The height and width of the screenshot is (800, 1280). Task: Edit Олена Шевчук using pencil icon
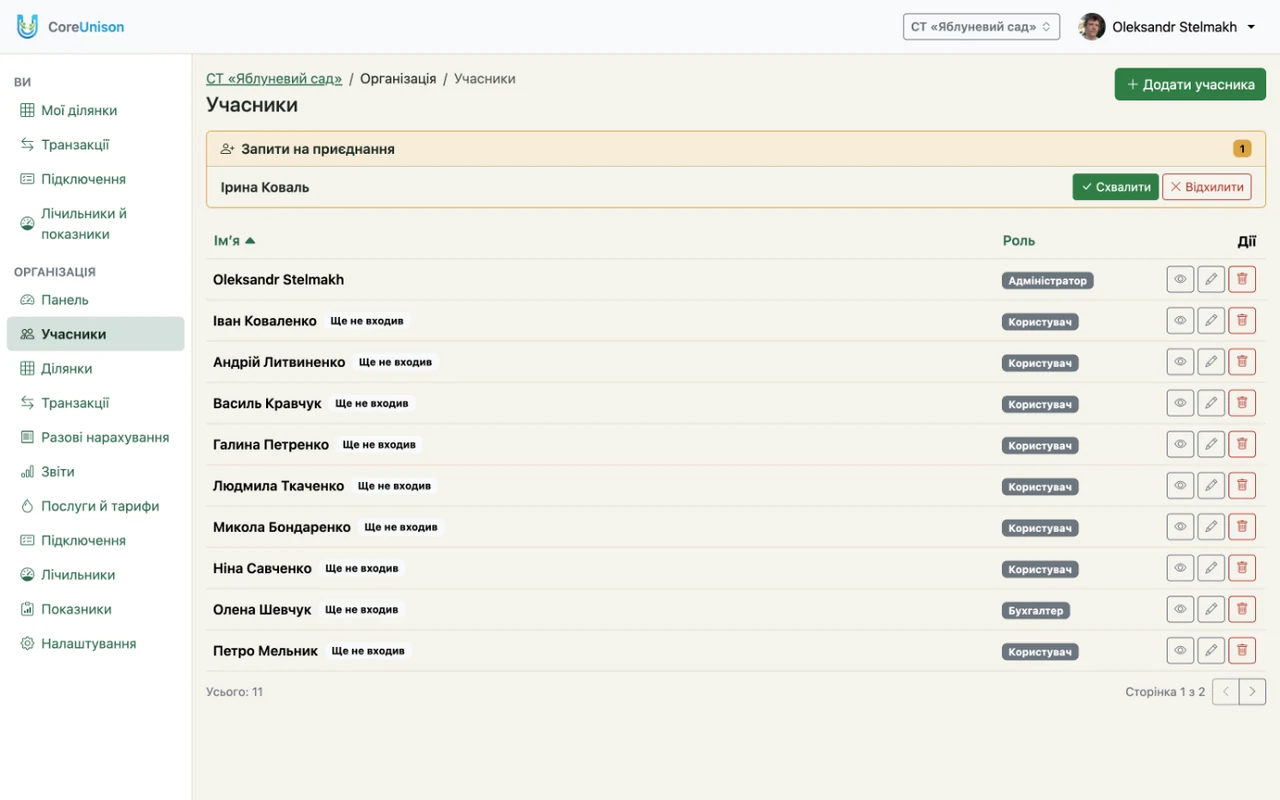click(1211, 609)
